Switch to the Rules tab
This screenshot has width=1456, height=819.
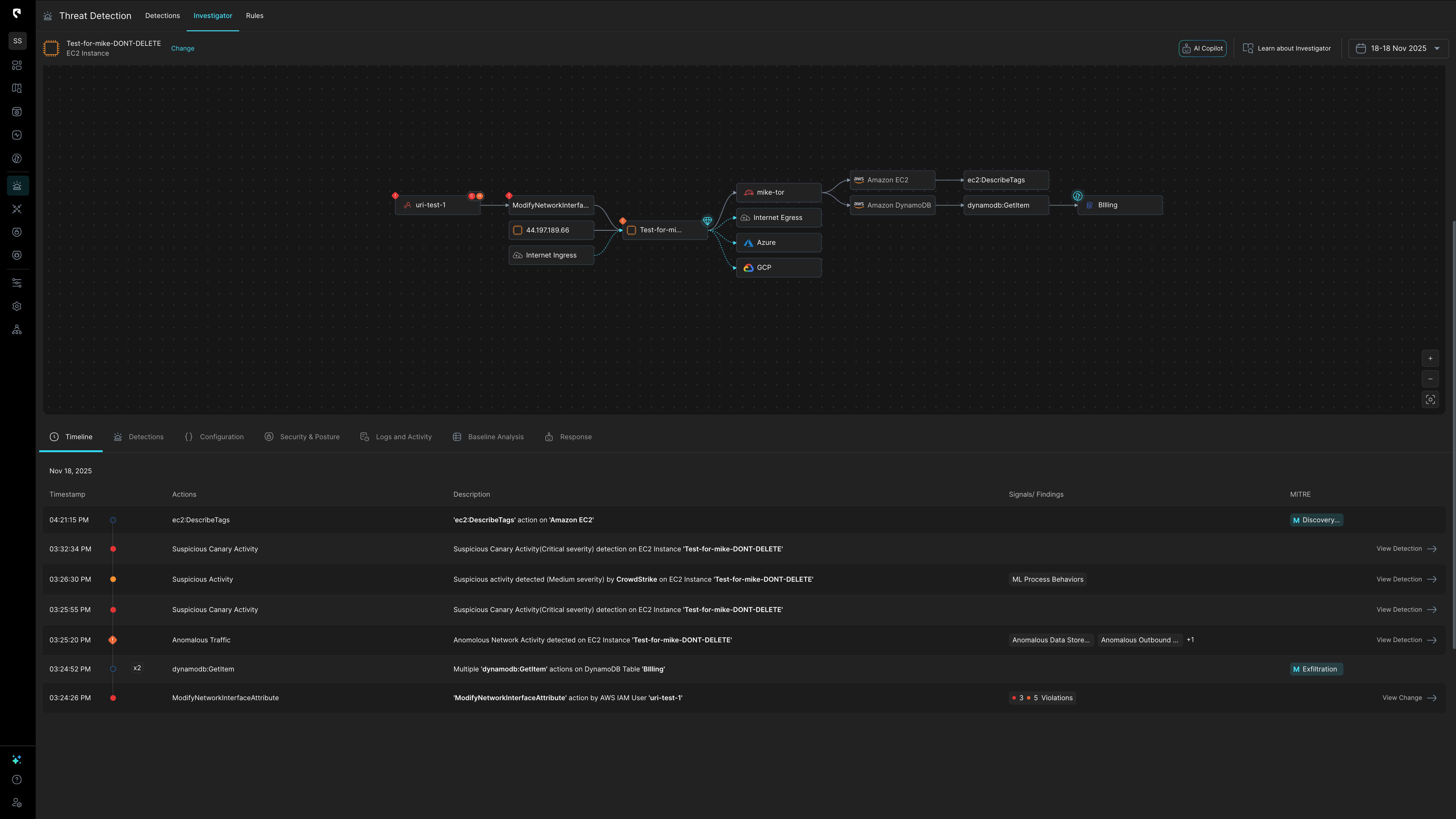click(x=254, y=16)
